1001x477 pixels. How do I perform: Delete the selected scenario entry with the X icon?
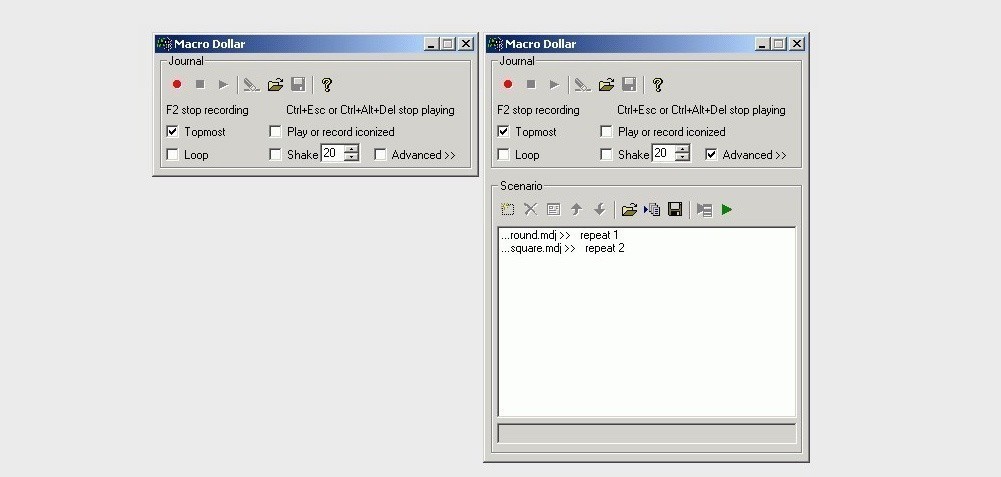[x=531, y=209]
